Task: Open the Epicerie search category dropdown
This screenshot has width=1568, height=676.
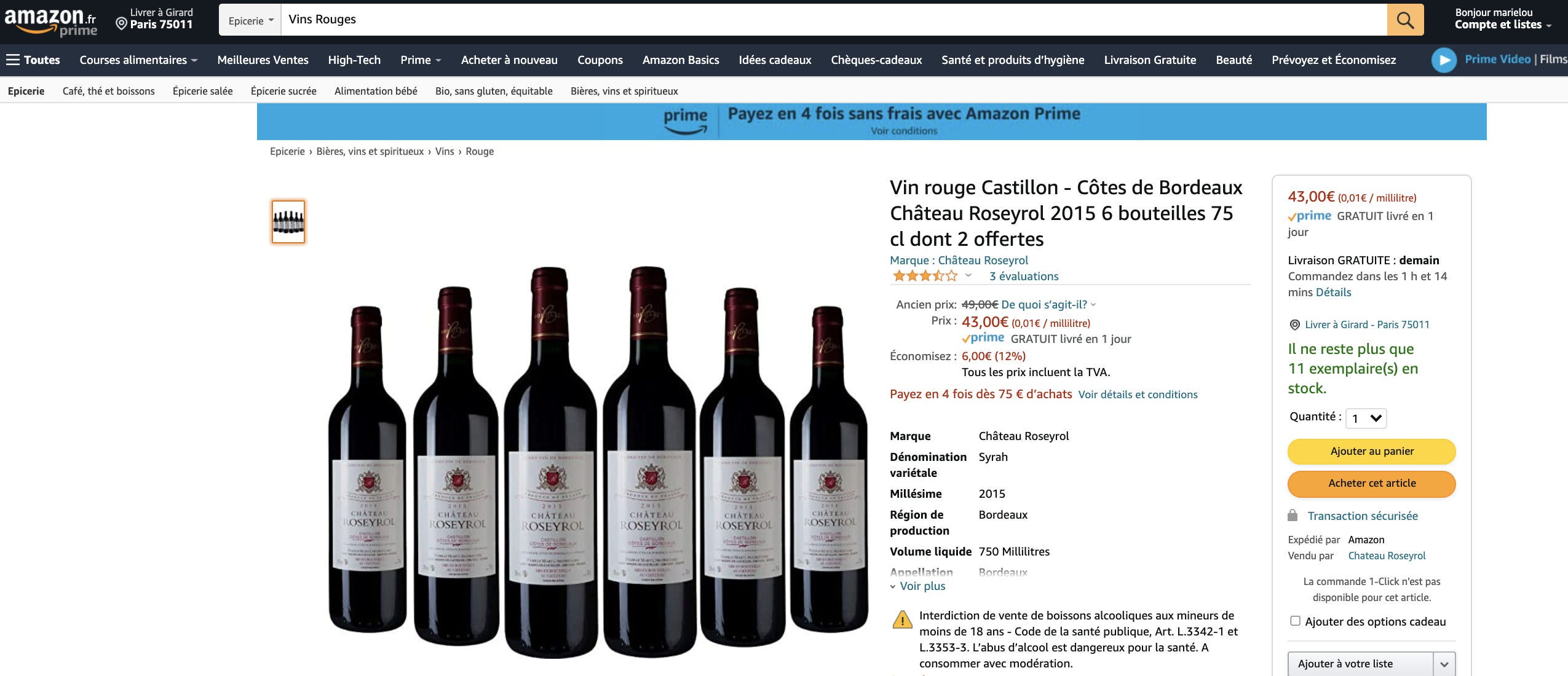Action: 250,20
